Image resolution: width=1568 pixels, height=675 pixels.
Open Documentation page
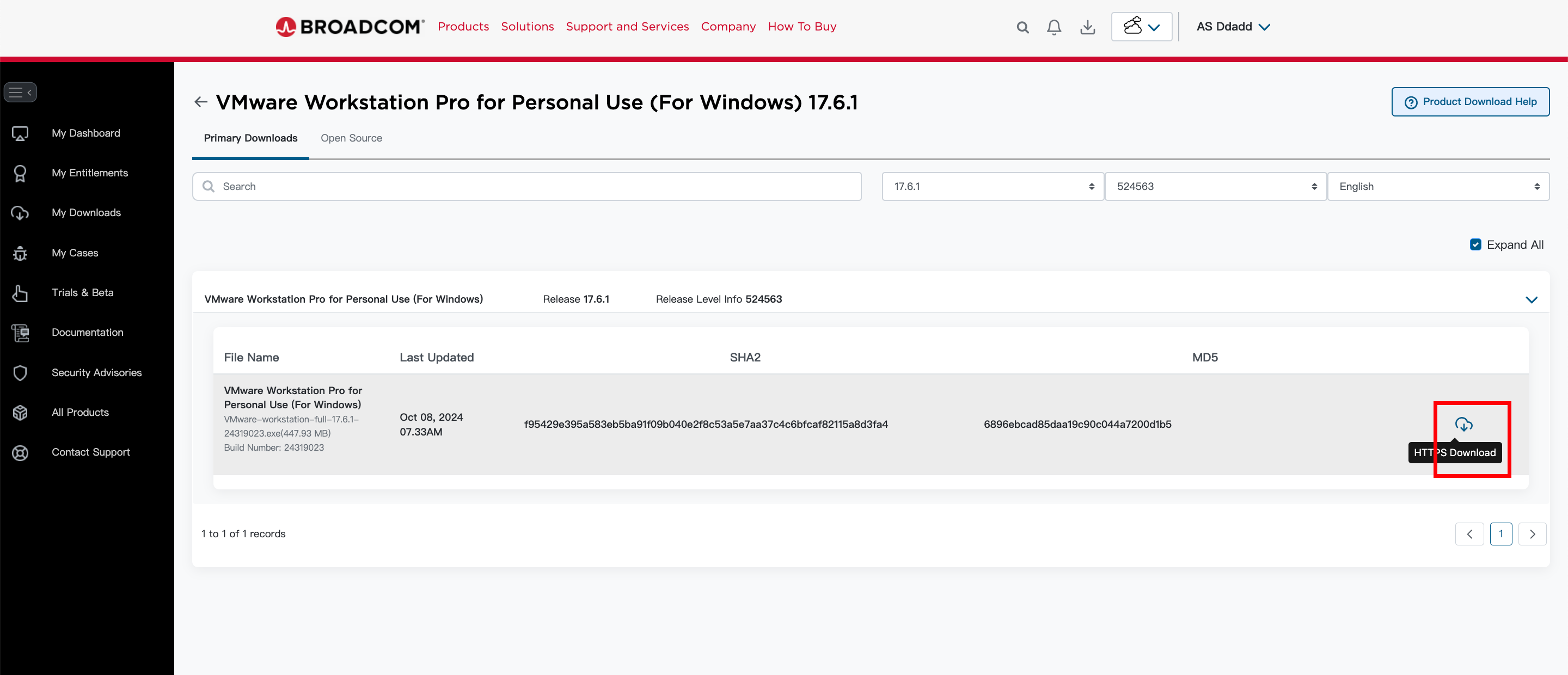88,333
